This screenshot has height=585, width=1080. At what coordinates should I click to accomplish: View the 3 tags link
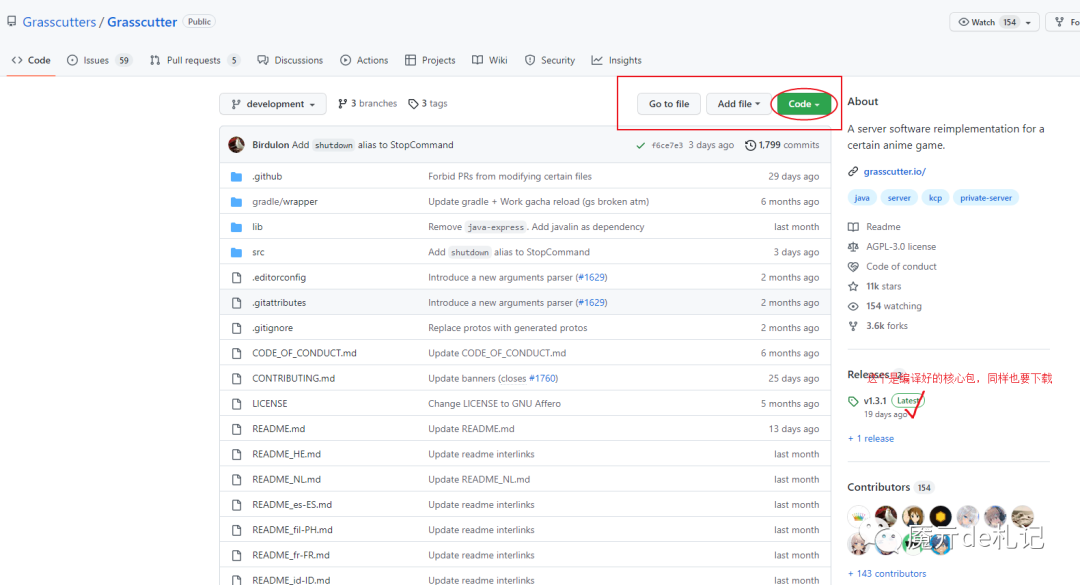[x=428, y=103]
